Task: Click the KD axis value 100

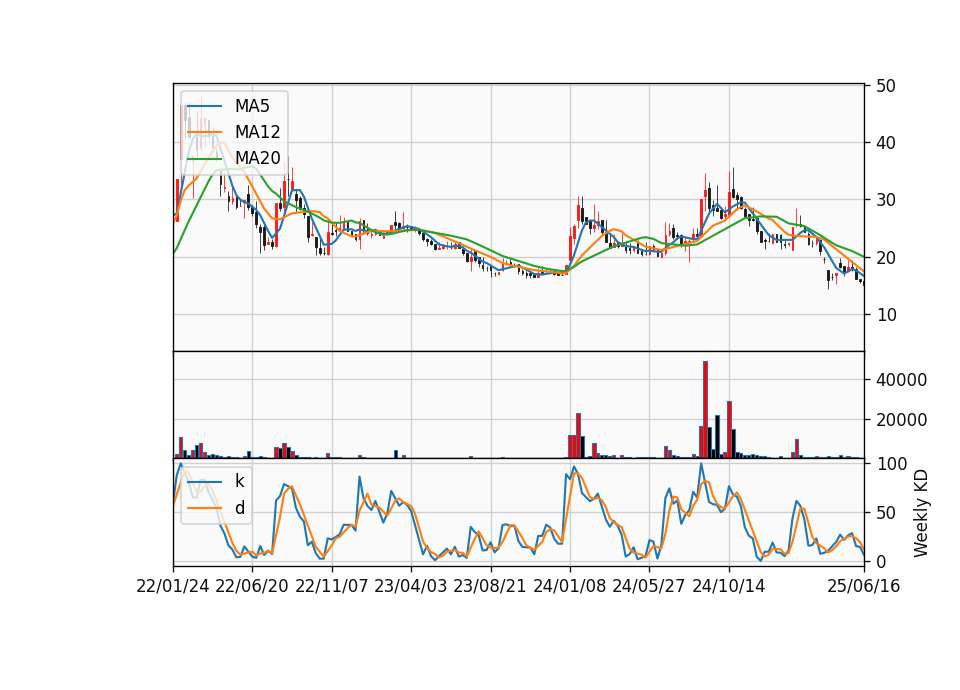Action: [891, 464]
